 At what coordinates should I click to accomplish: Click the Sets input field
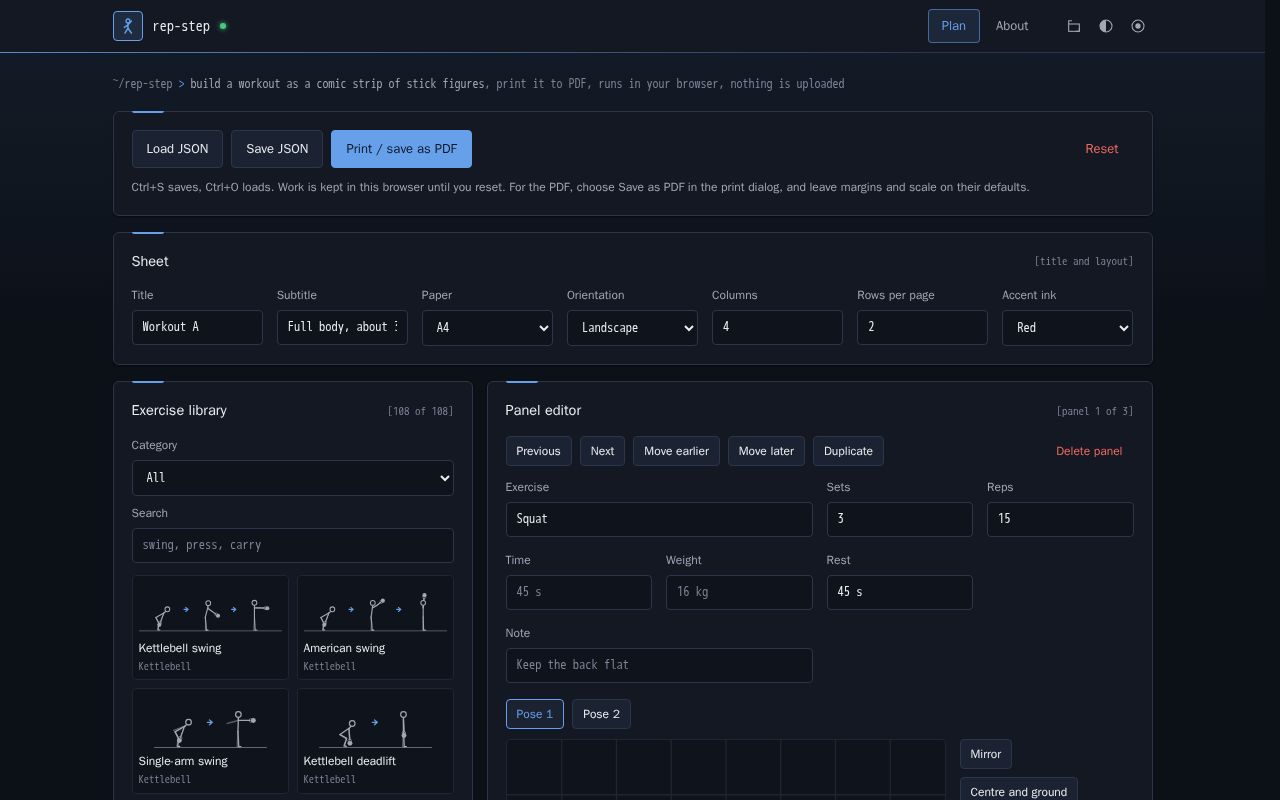(900, 519)
